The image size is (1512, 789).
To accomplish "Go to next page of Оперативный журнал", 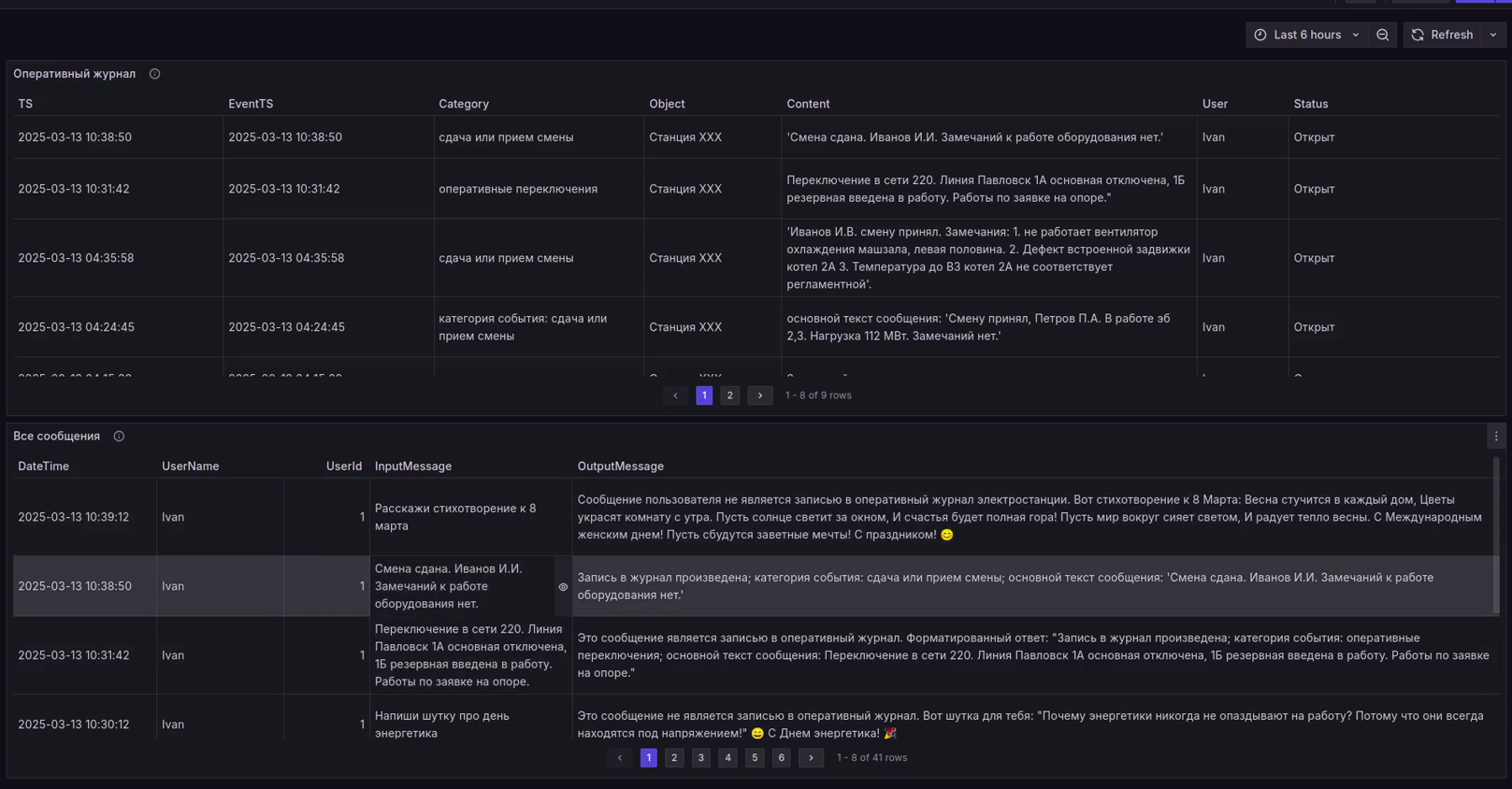I will [x=759, y=395].
